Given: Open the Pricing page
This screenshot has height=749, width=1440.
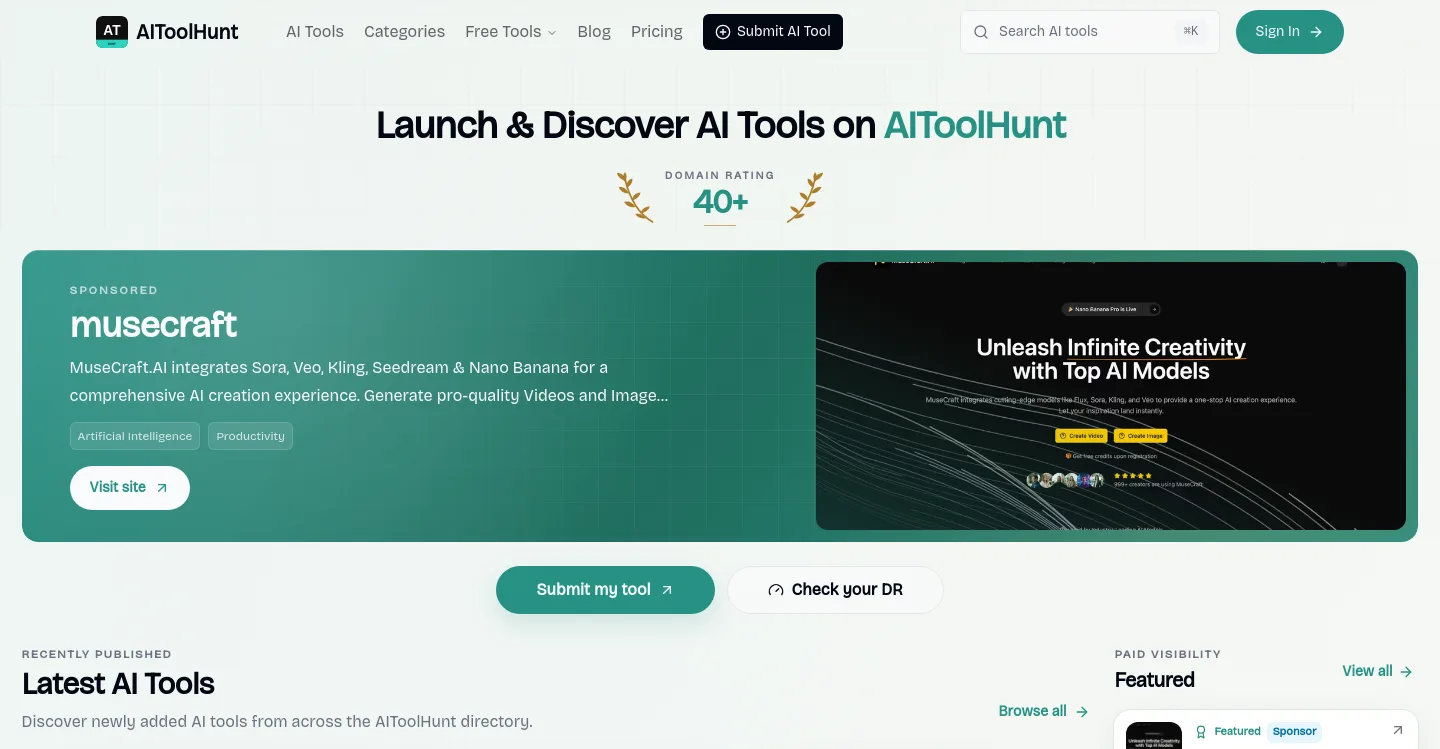Looking at the screenshot, I should (x=657, y=32).
